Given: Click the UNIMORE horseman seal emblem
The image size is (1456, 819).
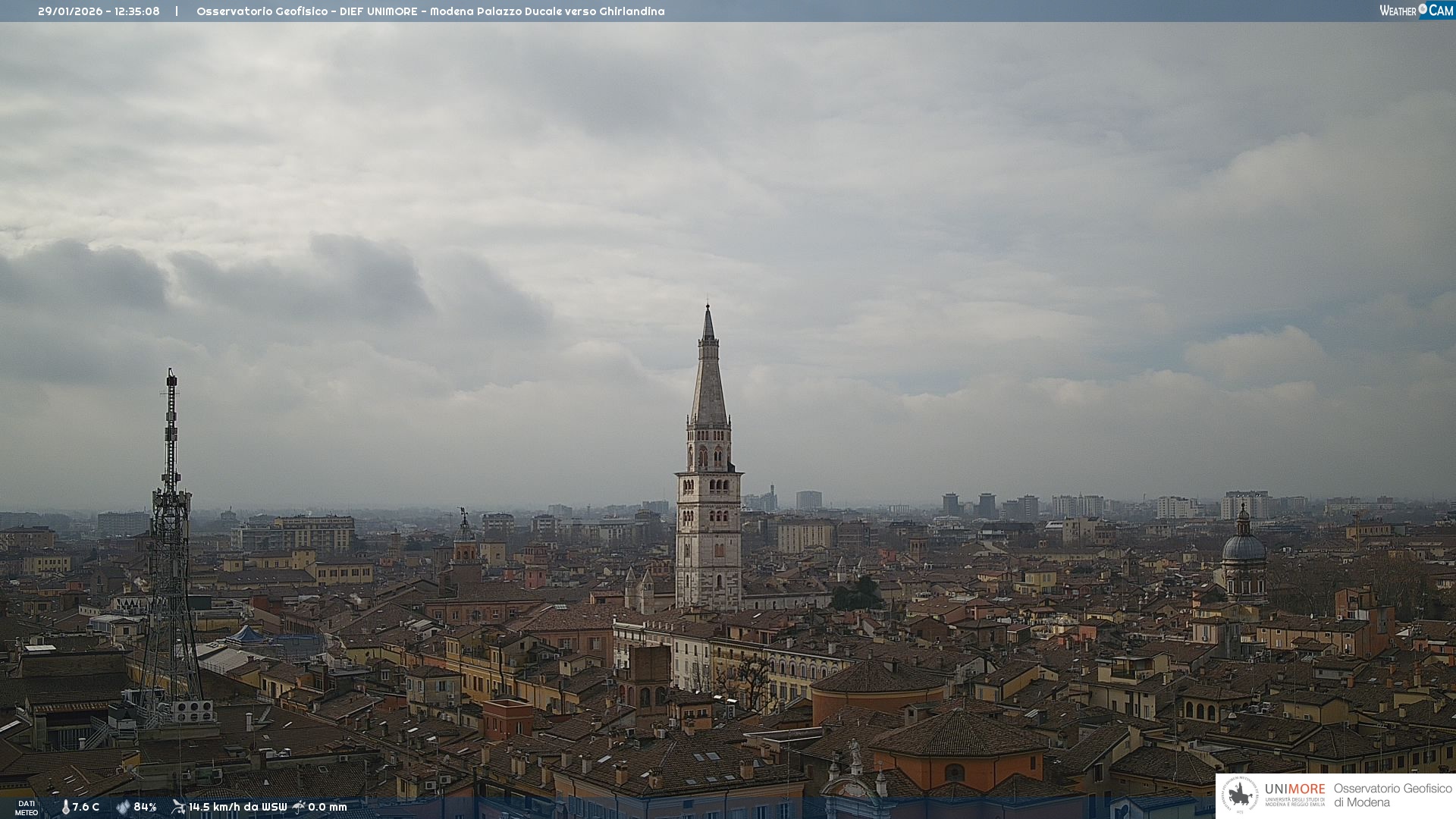Looking at the screenshot, I should [x=1241, y=795].
